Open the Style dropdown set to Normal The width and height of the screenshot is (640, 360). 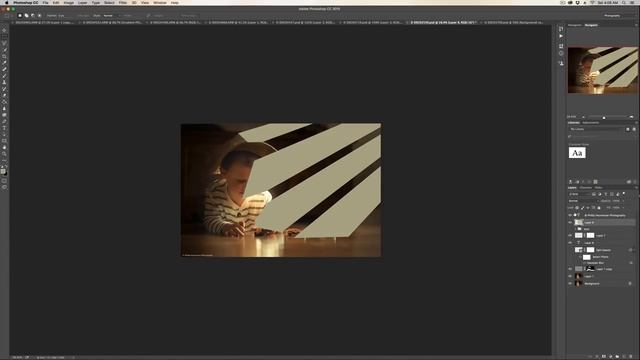point(111,16)
